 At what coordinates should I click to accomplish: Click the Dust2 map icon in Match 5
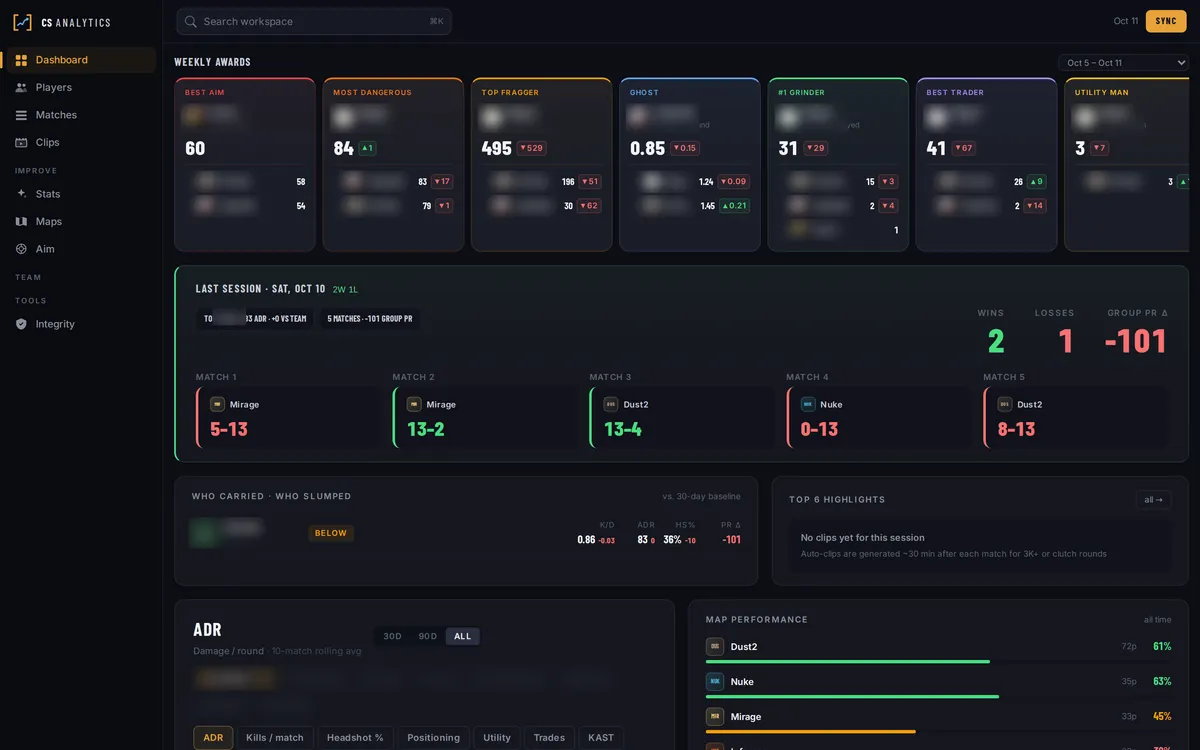tap(1005, 405)
